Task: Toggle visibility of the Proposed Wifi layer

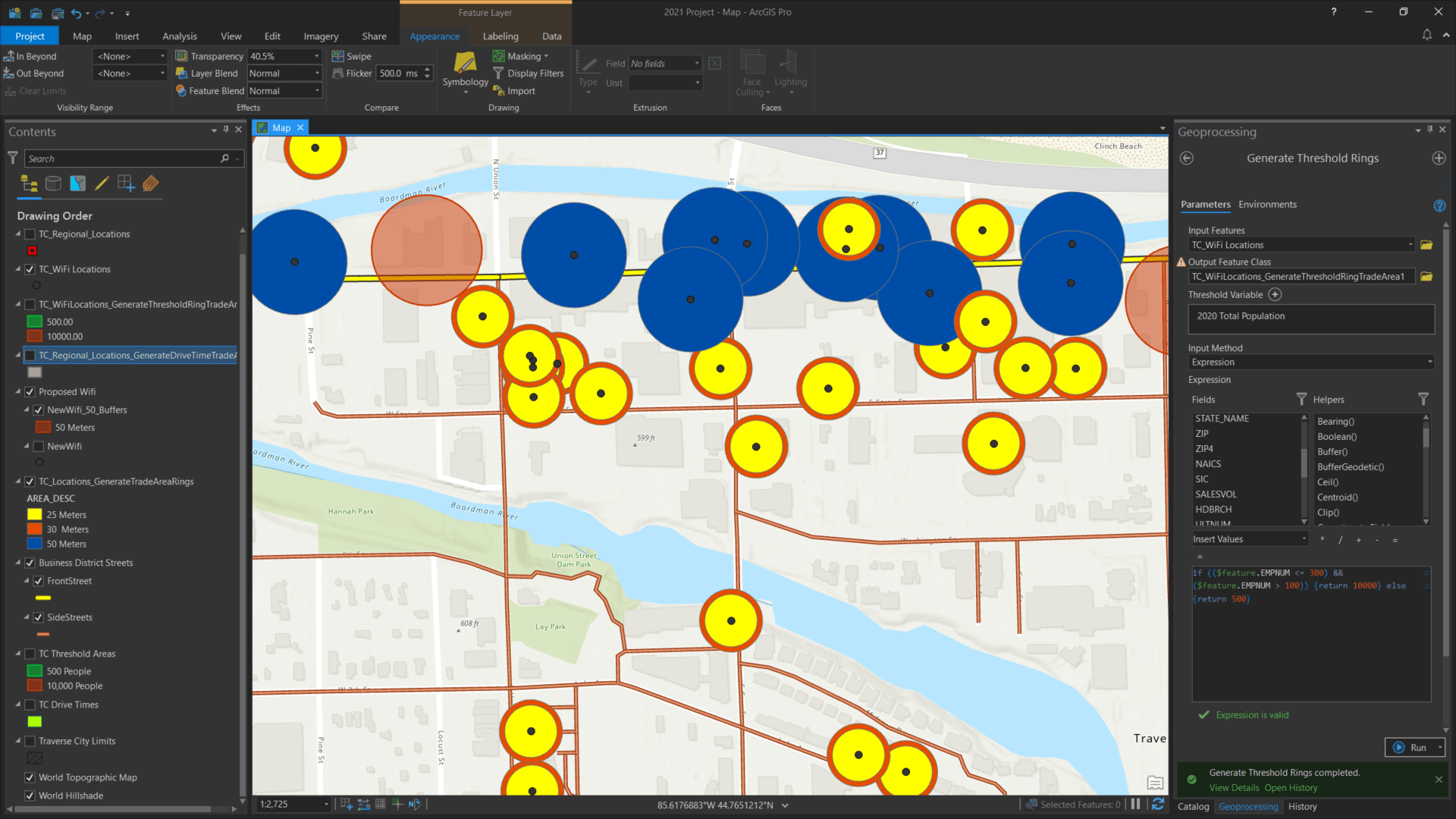Action: point(30,391)
